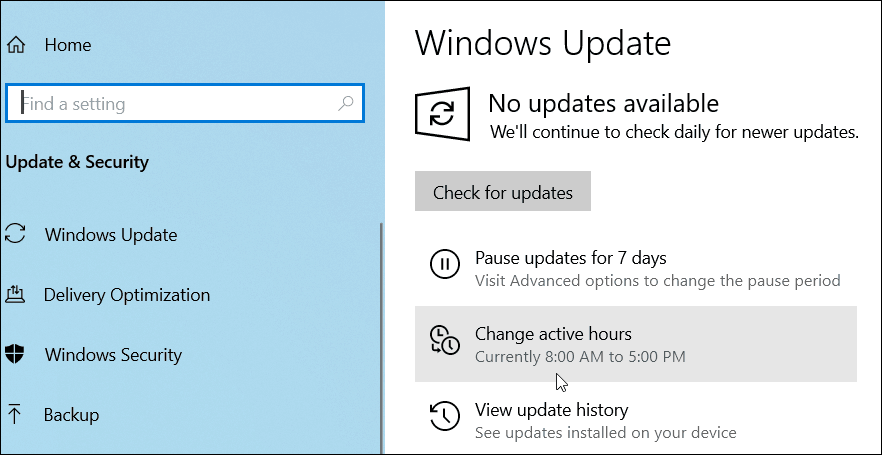The image size is (882, 455).
Task: Click the magnifier icon in search box
Action: pyautogui.click(x=345, y=103)
